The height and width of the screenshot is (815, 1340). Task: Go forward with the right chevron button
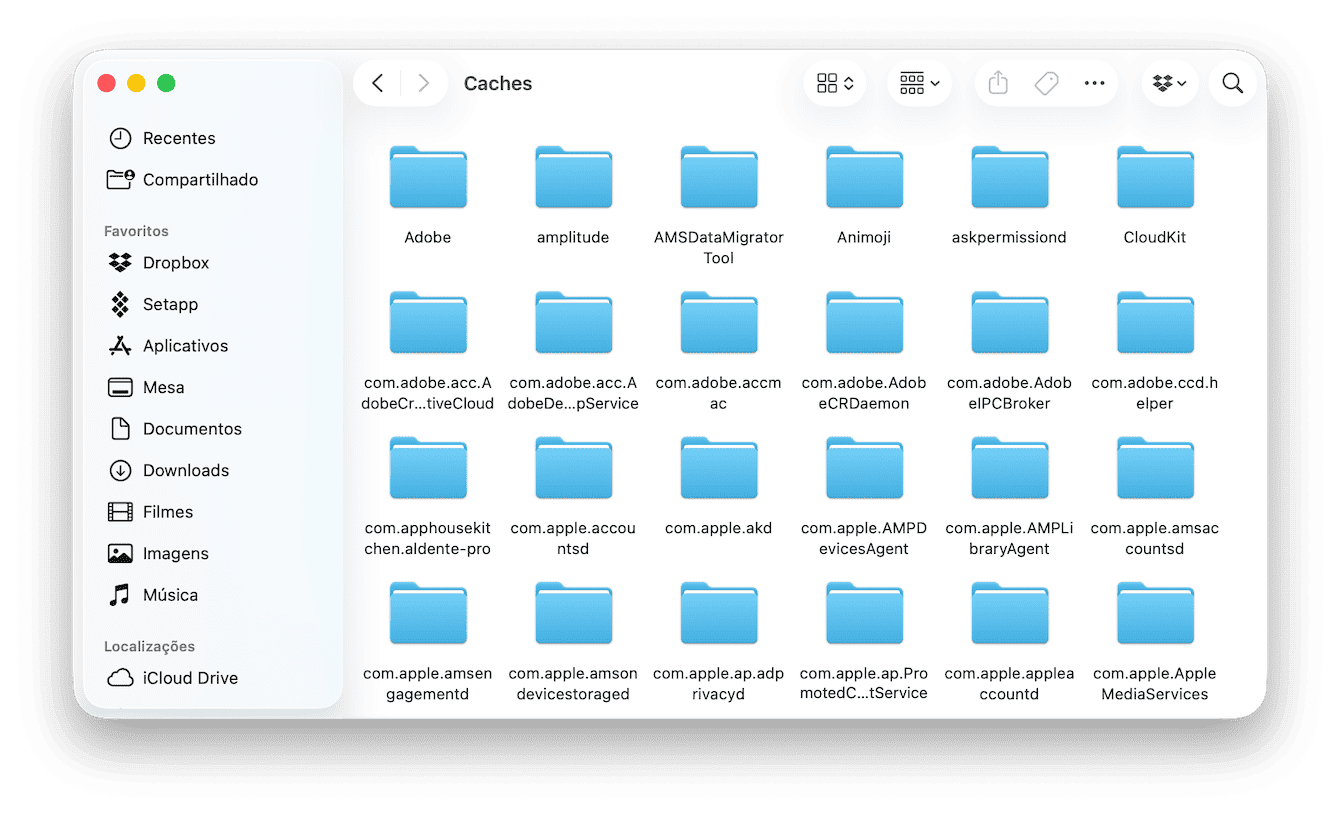(x=423, y=83)
